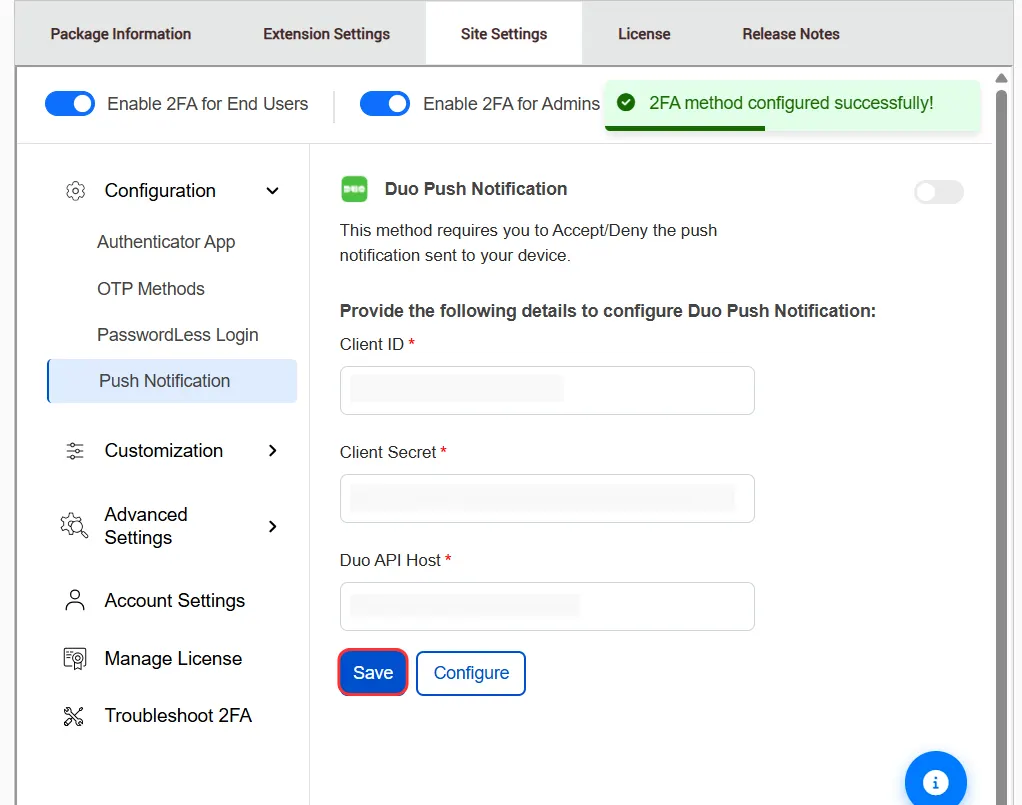The image size is (1022, 805).
Task: Select the Customization sliders icon
Action: click(x=74, y=450)
